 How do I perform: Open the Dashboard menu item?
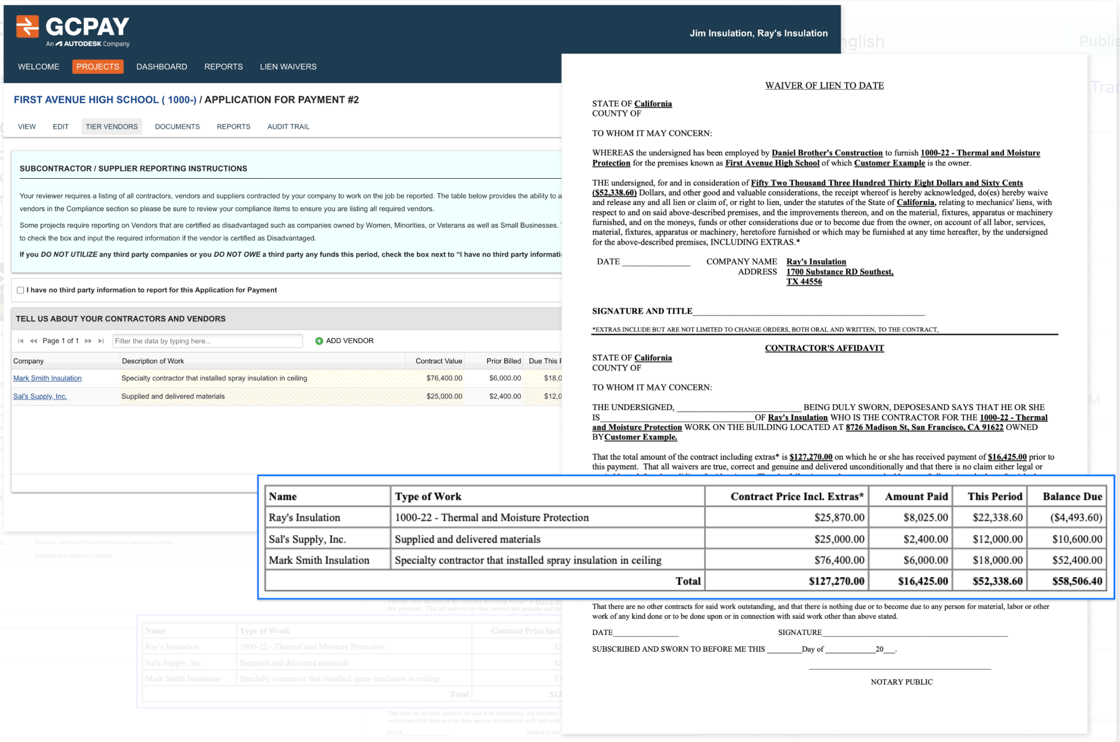click(x=161, y=67)
